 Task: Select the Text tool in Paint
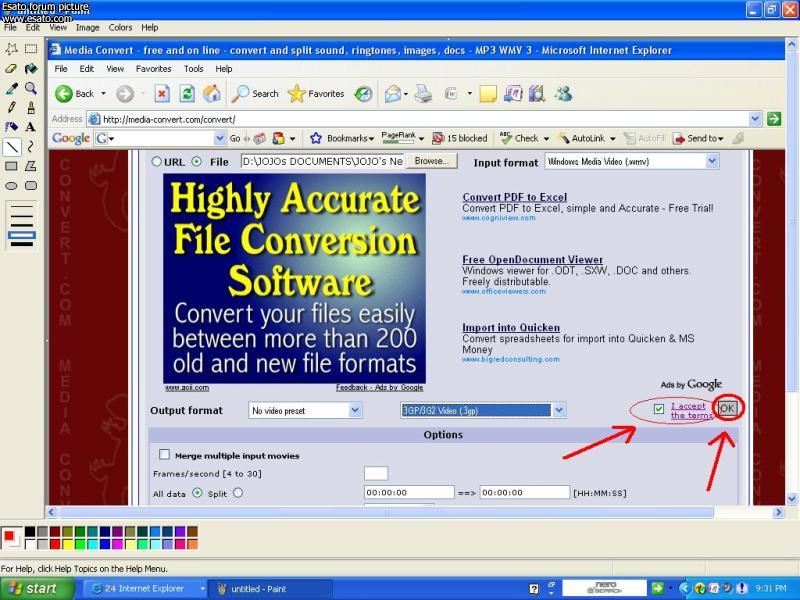coord(31,127)
